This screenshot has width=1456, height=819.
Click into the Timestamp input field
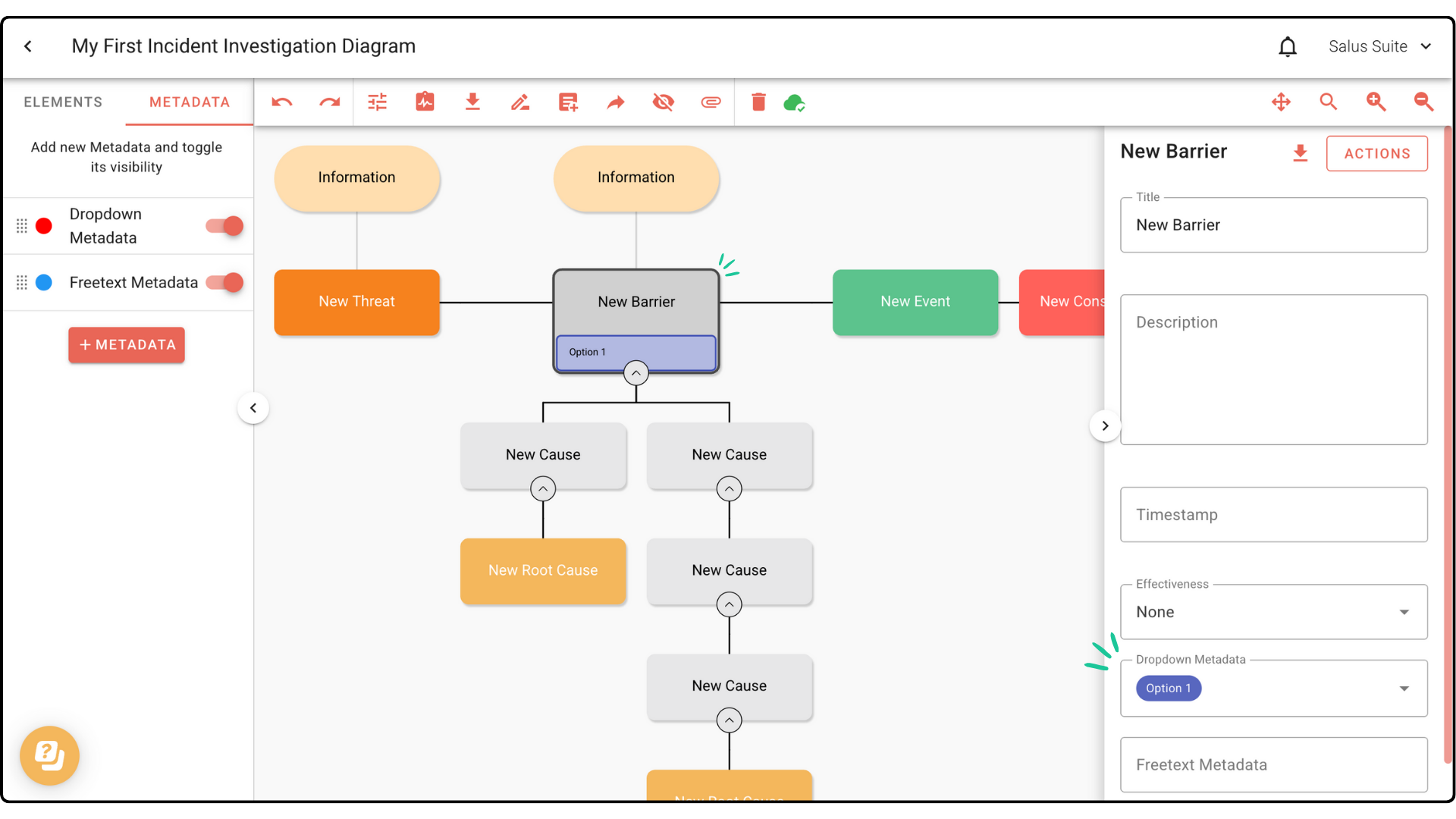1273,515
